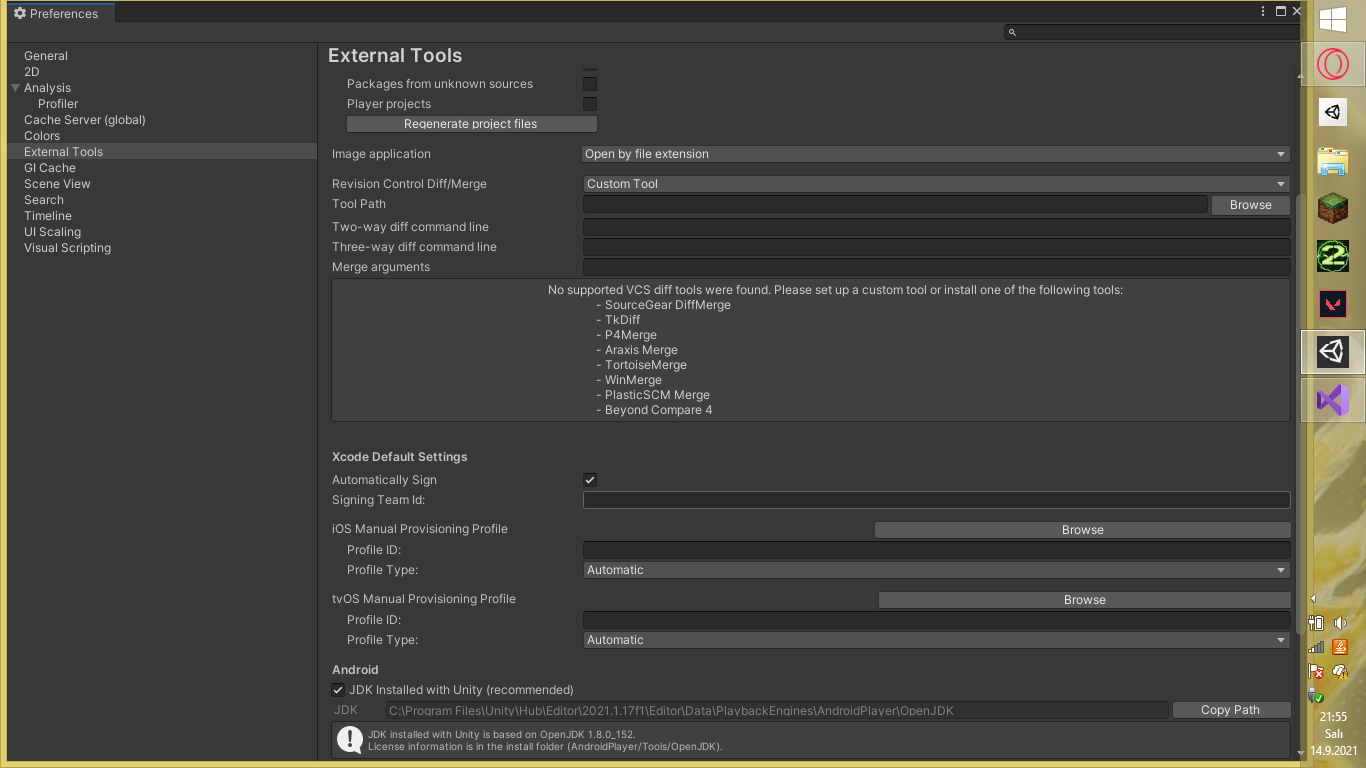
Task: Open the Minecraft taskbar icon
Action: [x=1332, y=208]
